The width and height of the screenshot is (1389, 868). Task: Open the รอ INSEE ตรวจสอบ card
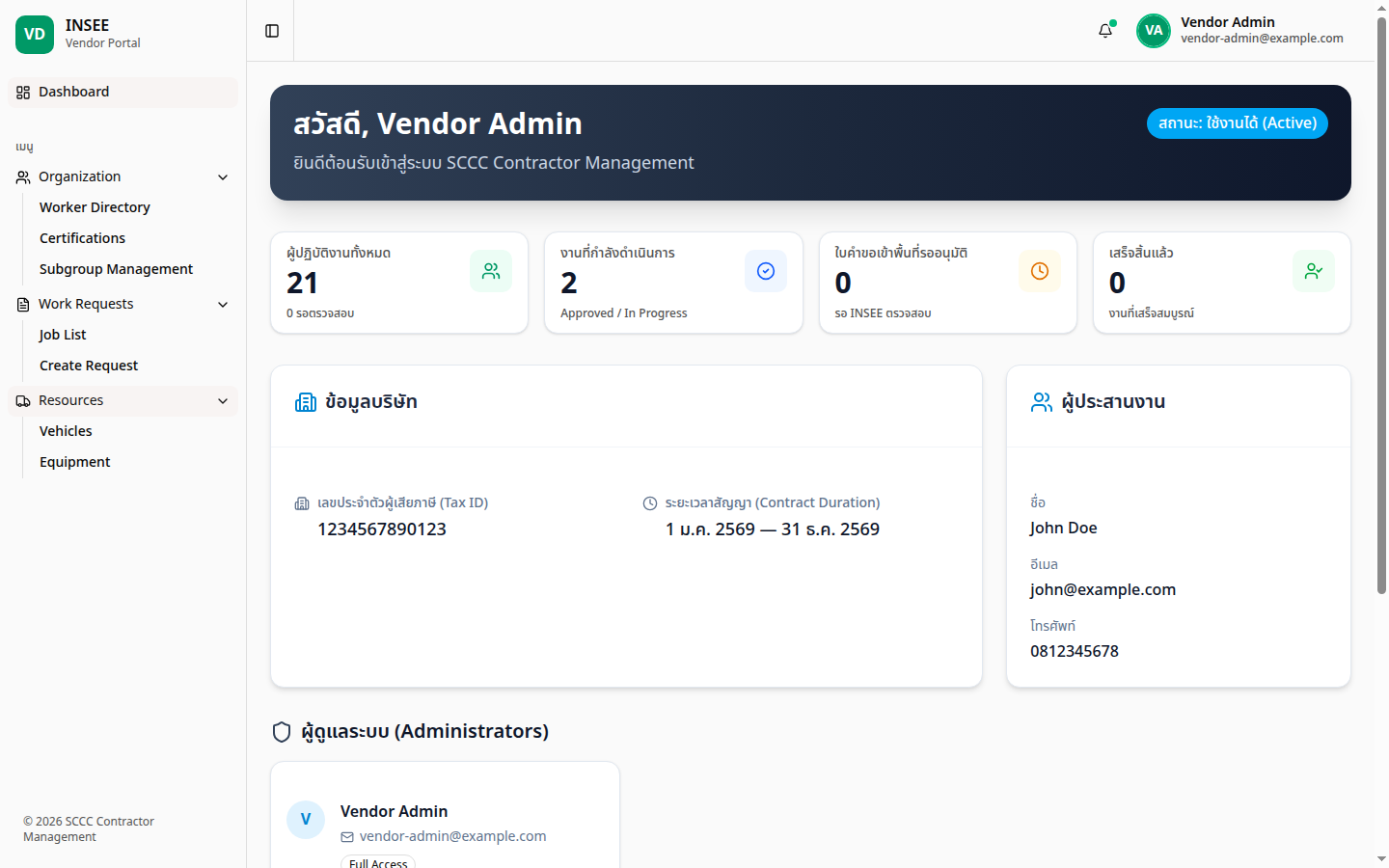948,283
